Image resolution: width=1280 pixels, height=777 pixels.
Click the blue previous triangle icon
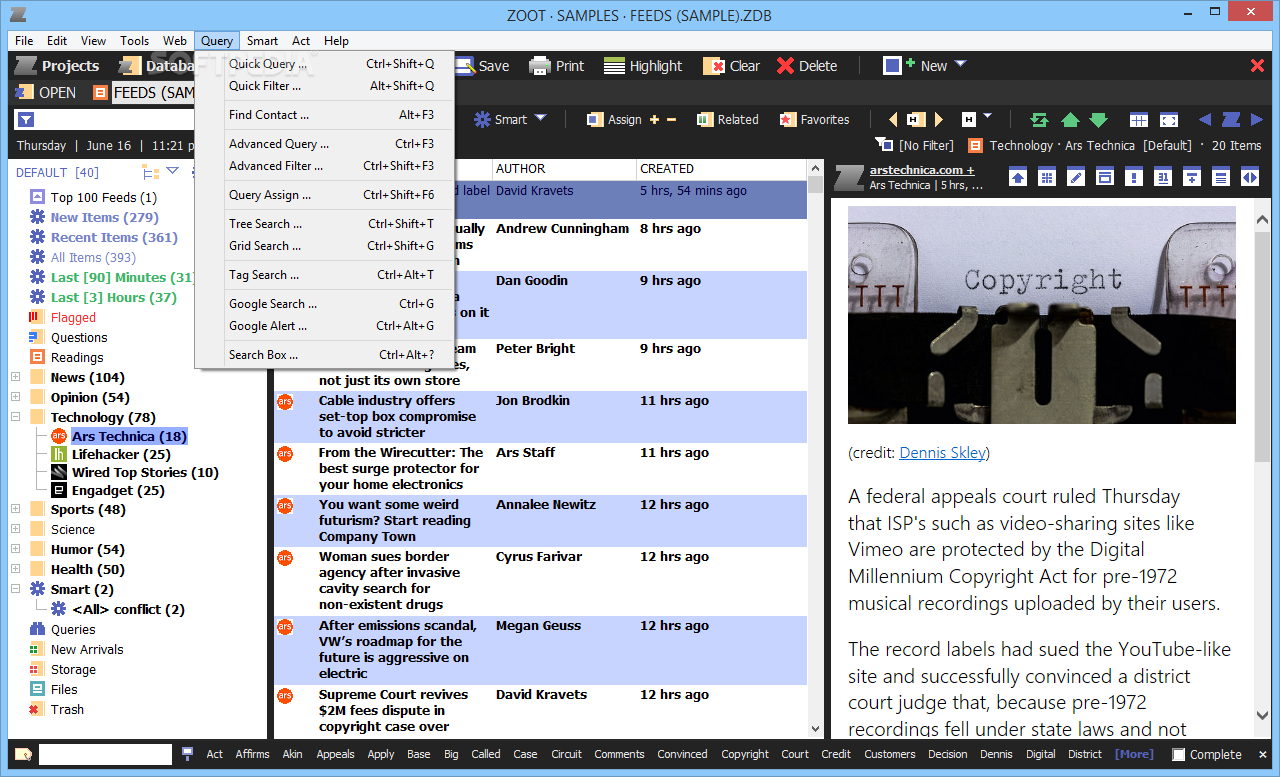pos(1205,119)
